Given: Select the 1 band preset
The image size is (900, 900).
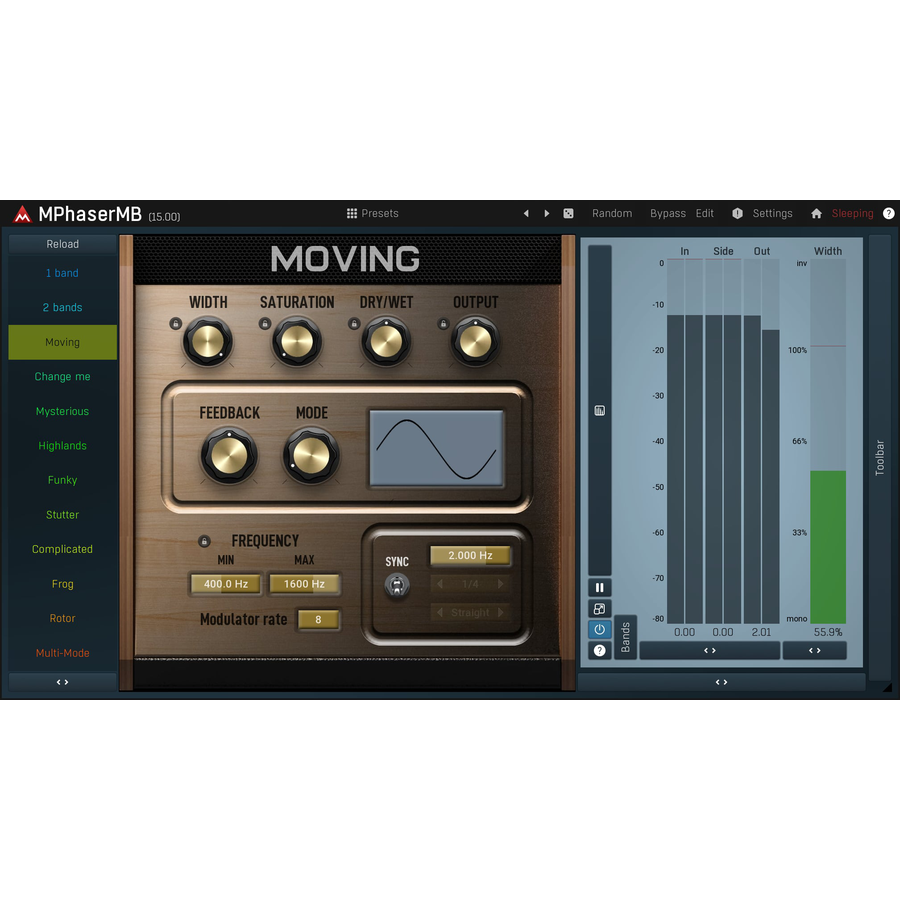Looking at the screenshot, I should 63,273.
